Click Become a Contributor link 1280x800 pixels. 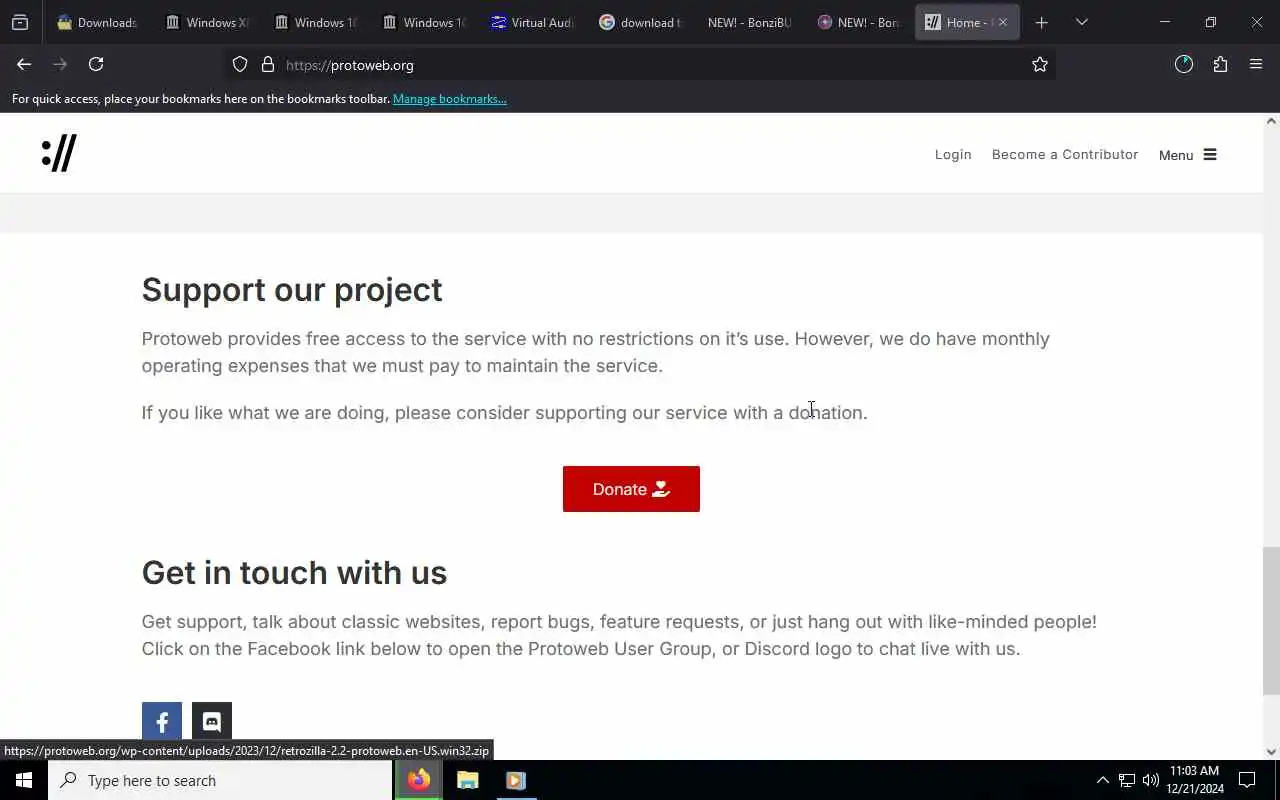coord(1065,154)
